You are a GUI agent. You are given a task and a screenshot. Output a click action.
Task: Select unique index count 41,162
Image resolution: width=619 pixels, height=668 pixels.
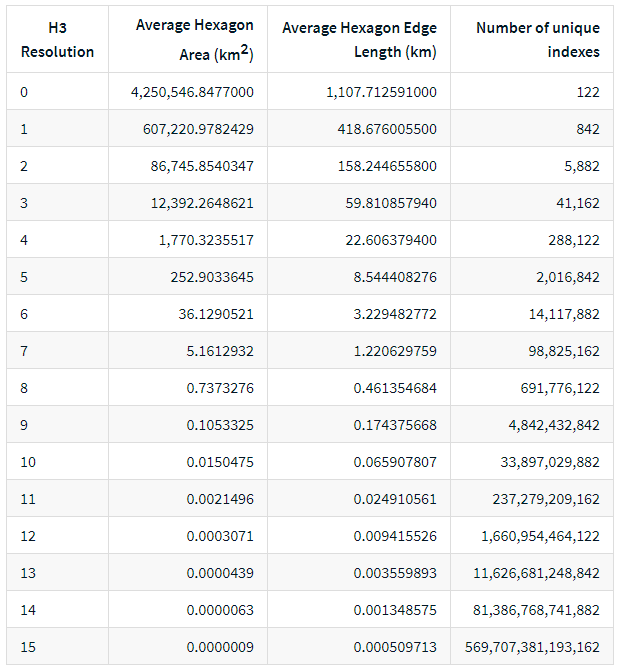[x=578, y=203]
